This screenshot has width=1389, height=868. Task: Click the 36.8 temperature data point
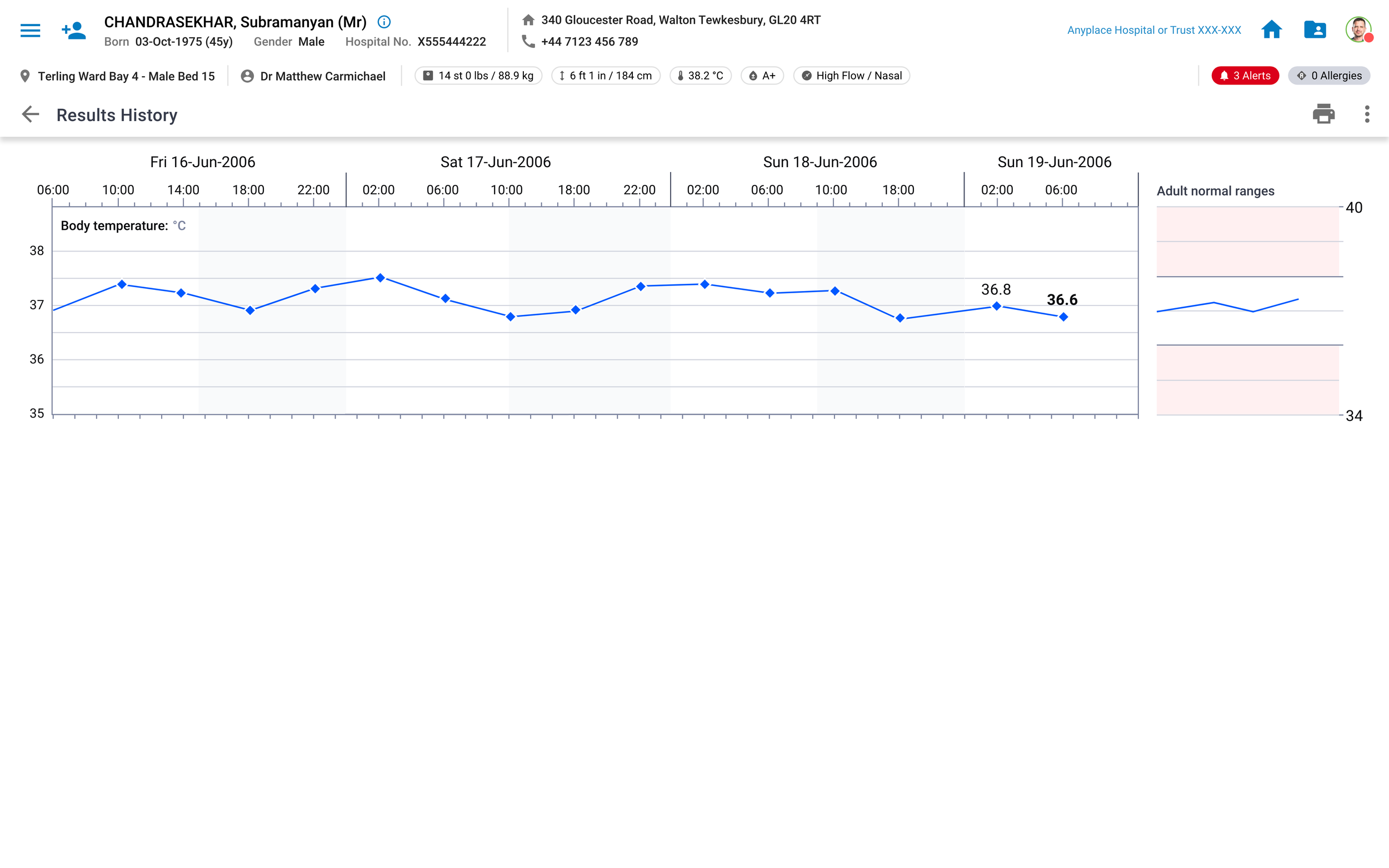pos(996,306)
